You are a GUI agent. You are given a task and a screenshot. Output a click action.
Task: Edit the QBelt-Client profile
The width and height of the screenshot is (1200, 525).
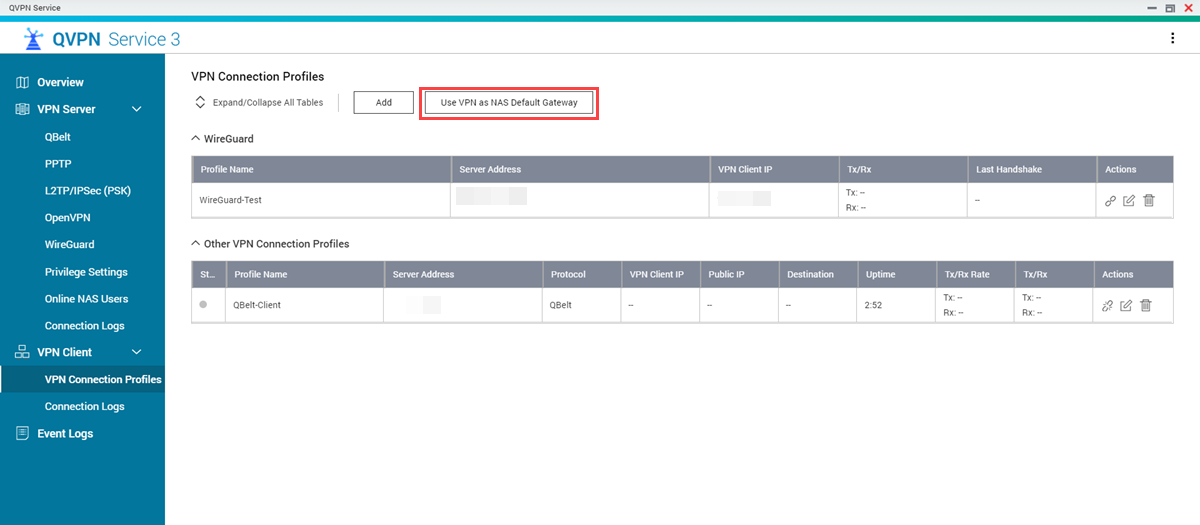pos(1126,305)
